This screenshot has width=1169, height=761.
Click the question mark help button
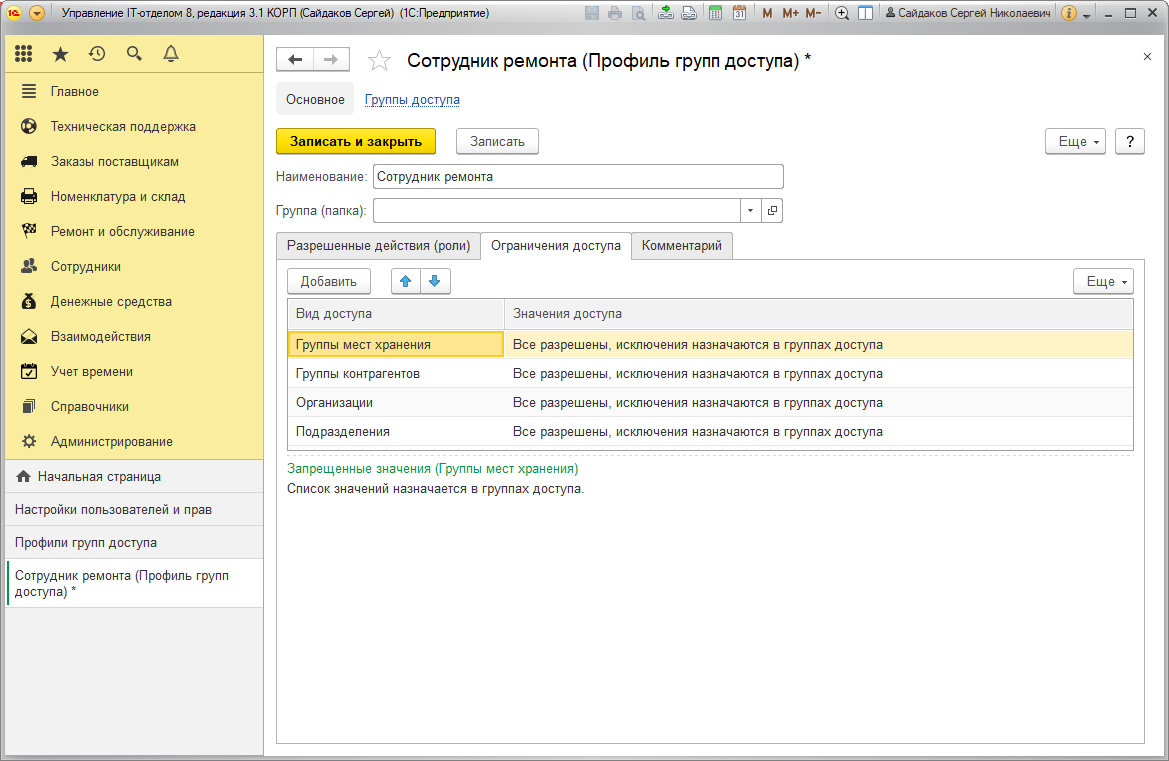[1129, 142]
